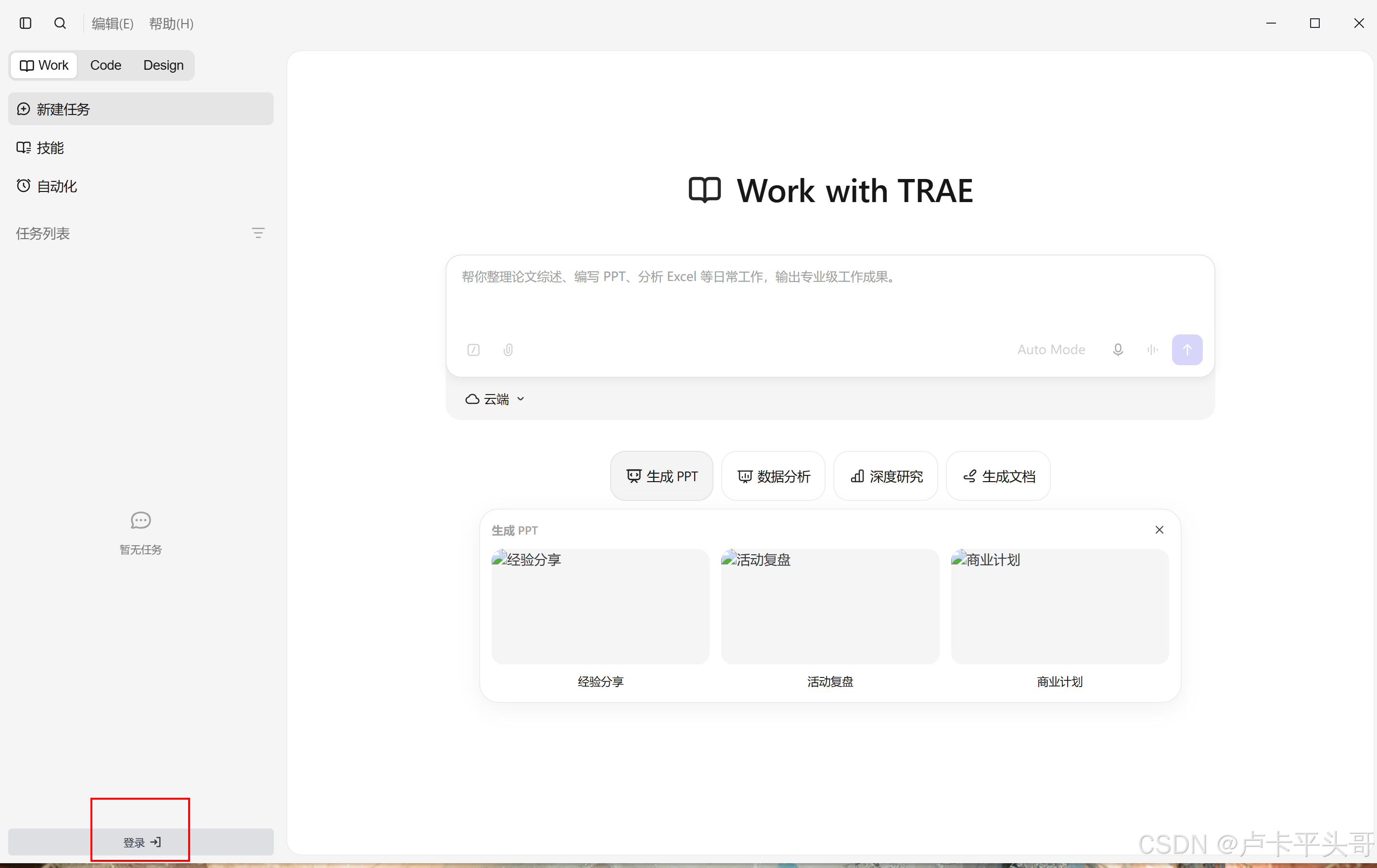This screenshot has width=1377, height=868.
Task: Open the search magnifier icon
Action: coord(60,24)
